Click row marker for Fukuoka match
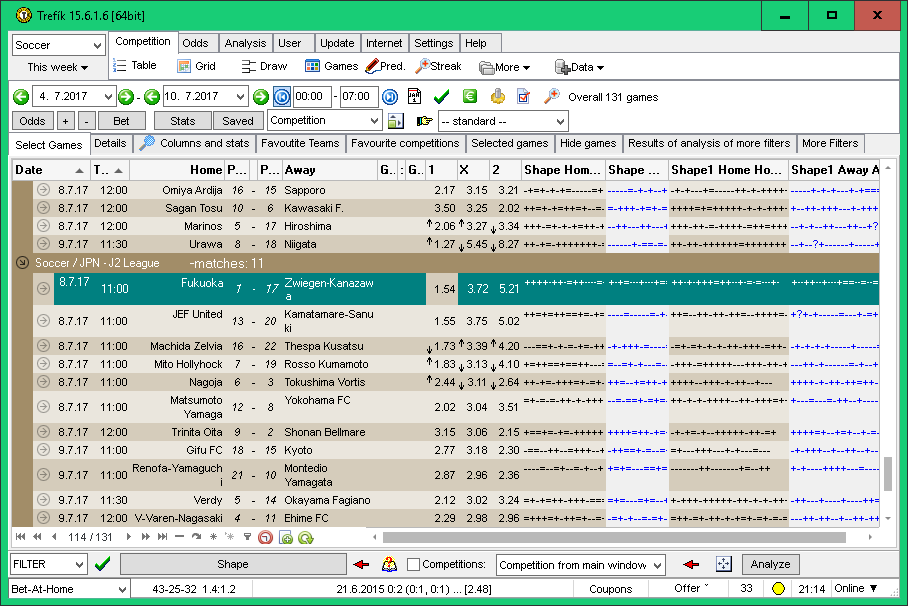Viewport: 908px width, 606px height. tap(43, 289)
